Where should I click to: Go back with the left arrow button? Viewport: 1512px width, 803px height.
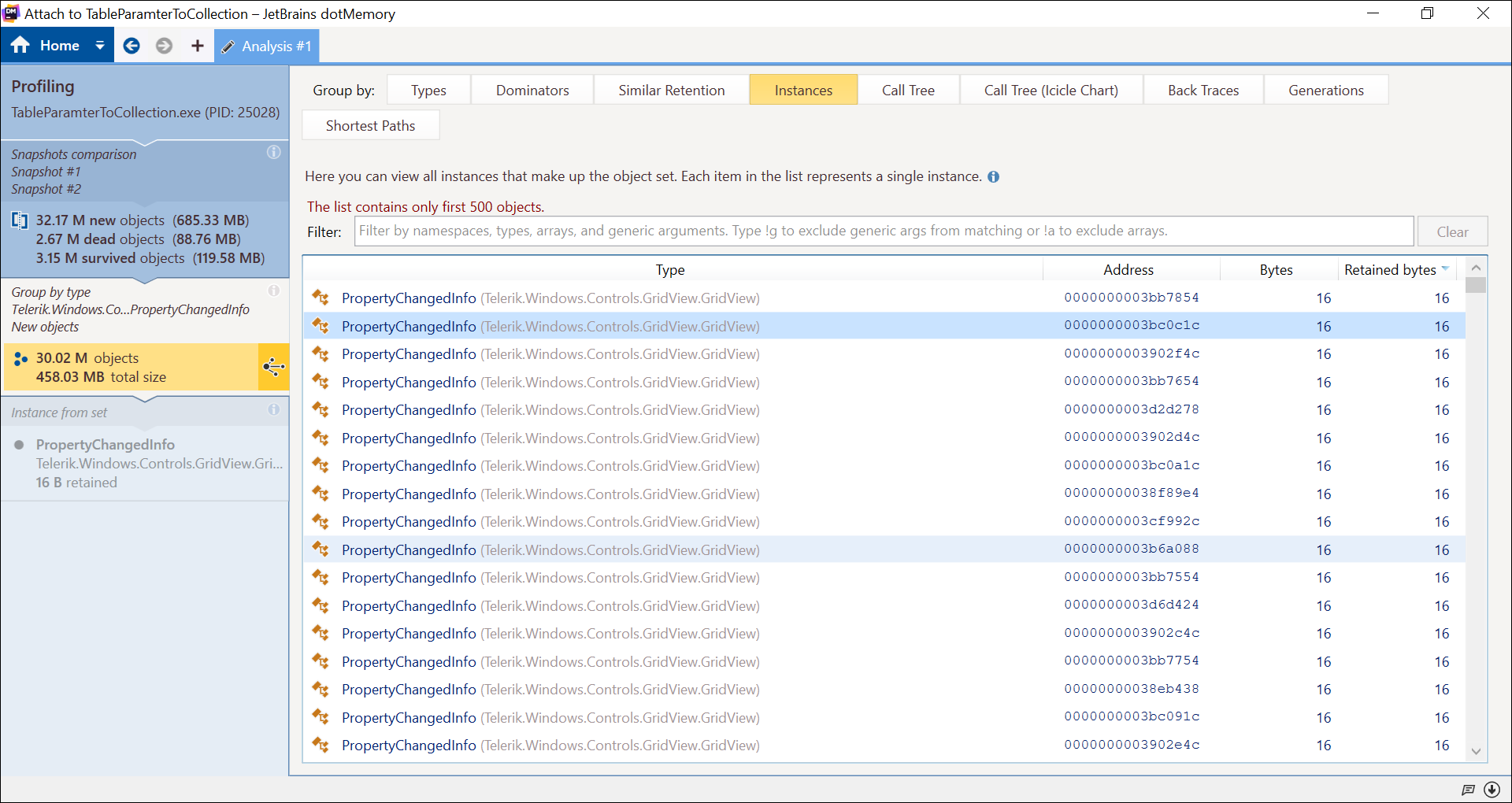pos(132,46)
